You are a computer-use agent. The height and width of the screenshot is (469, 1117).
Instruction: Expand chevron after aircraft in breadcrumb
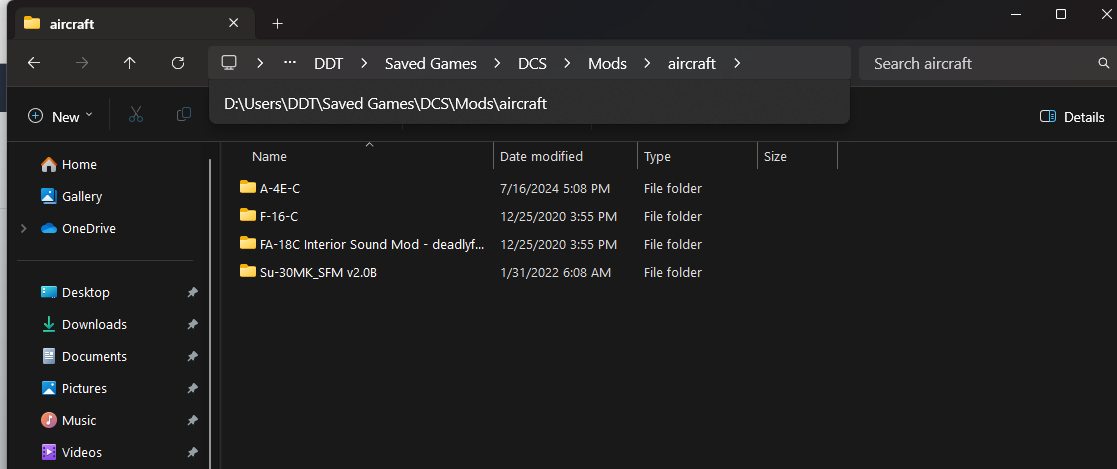pyautogui.click(x=737, y=63)
